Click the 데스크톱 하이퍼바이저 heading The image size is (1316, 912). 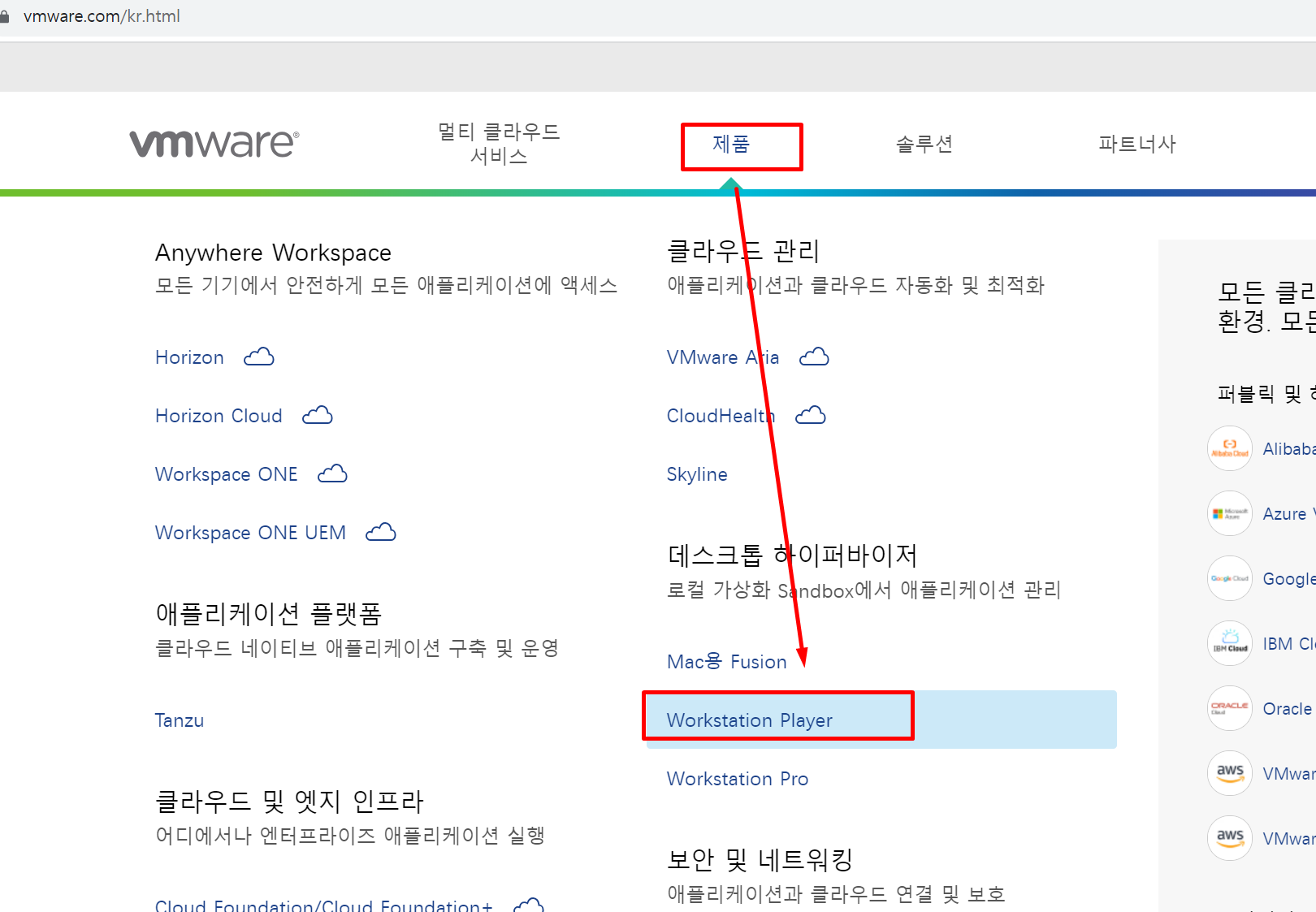click(x=793, y=555)
